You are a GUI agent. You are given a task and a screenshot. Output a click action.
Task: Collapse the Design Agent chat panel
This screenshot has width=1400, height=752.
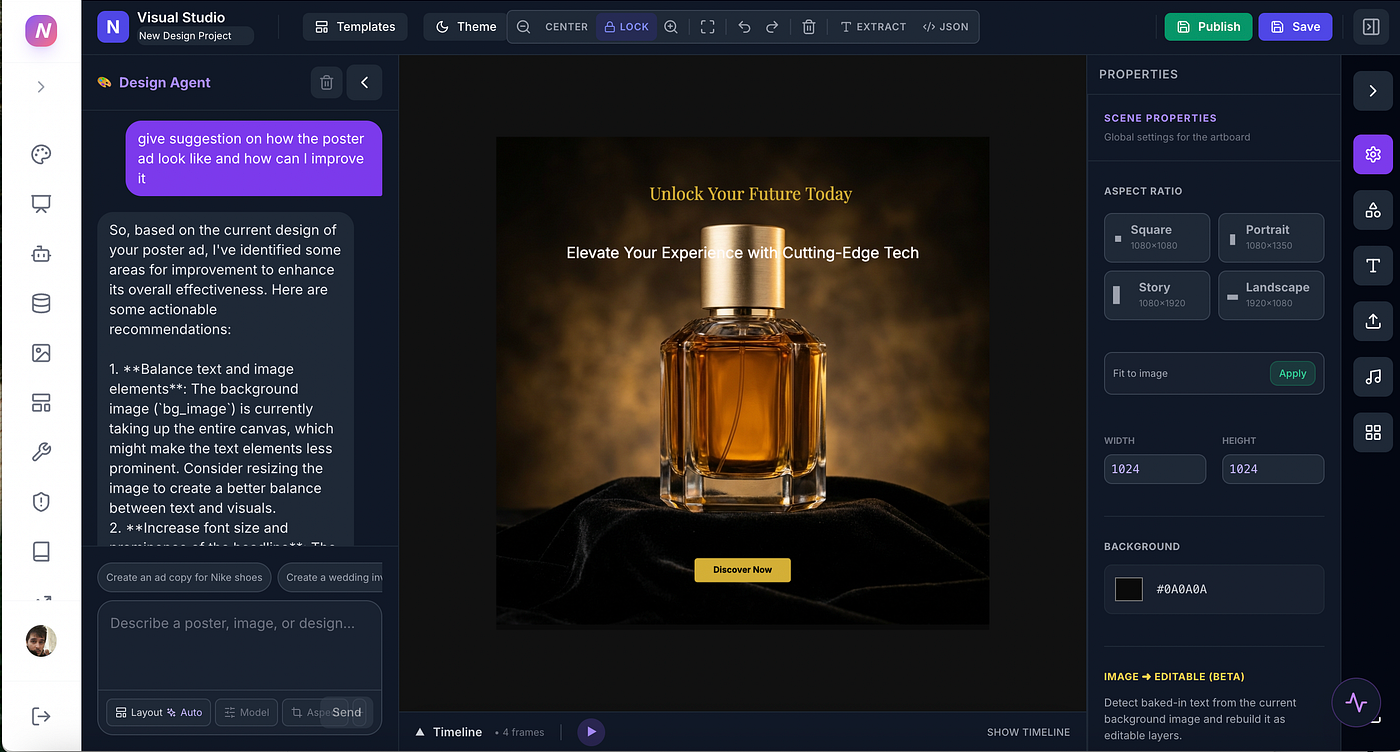click(364, 83)
